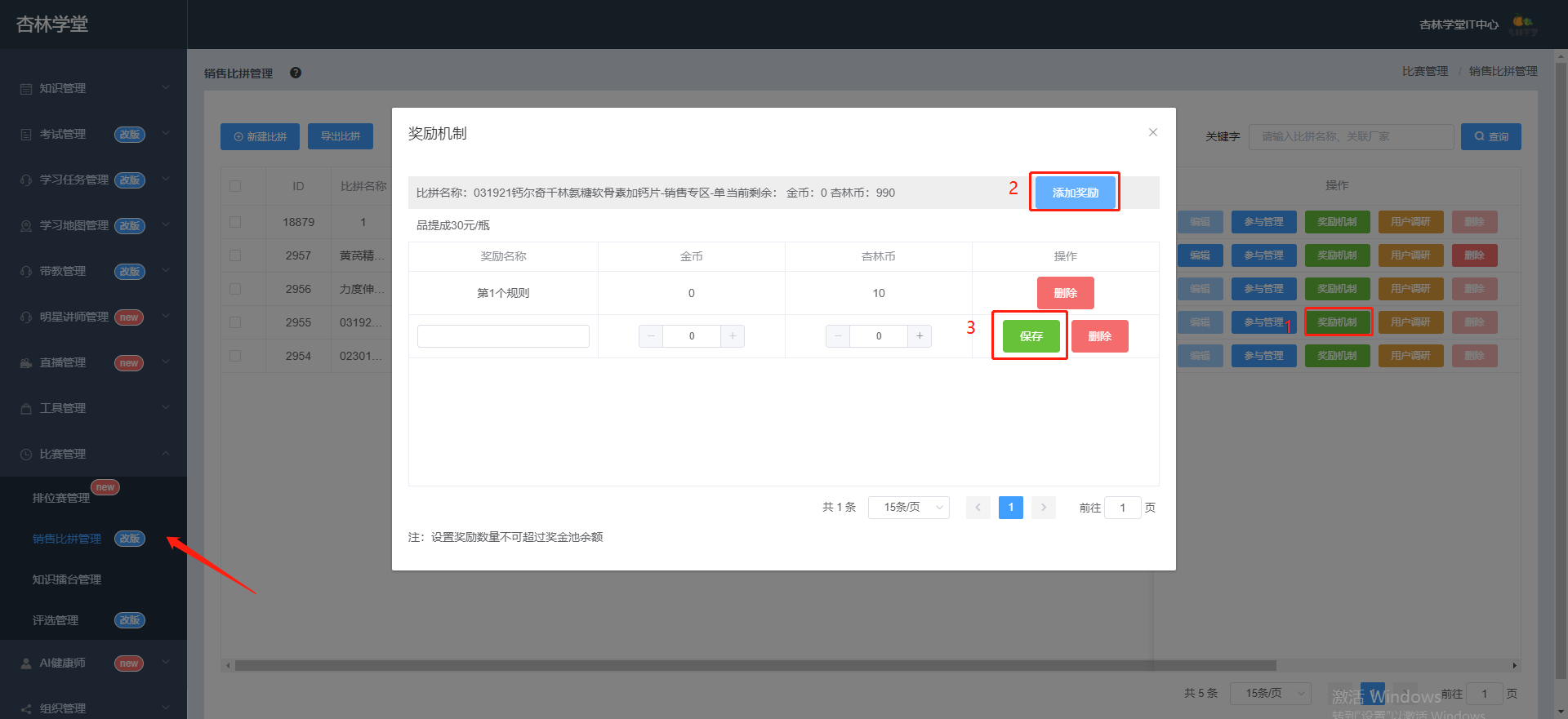Expand the 知识管理 menu chevron
This screenshot has width=1568, height=719.
pyautogui.click(x=166, y=88)
